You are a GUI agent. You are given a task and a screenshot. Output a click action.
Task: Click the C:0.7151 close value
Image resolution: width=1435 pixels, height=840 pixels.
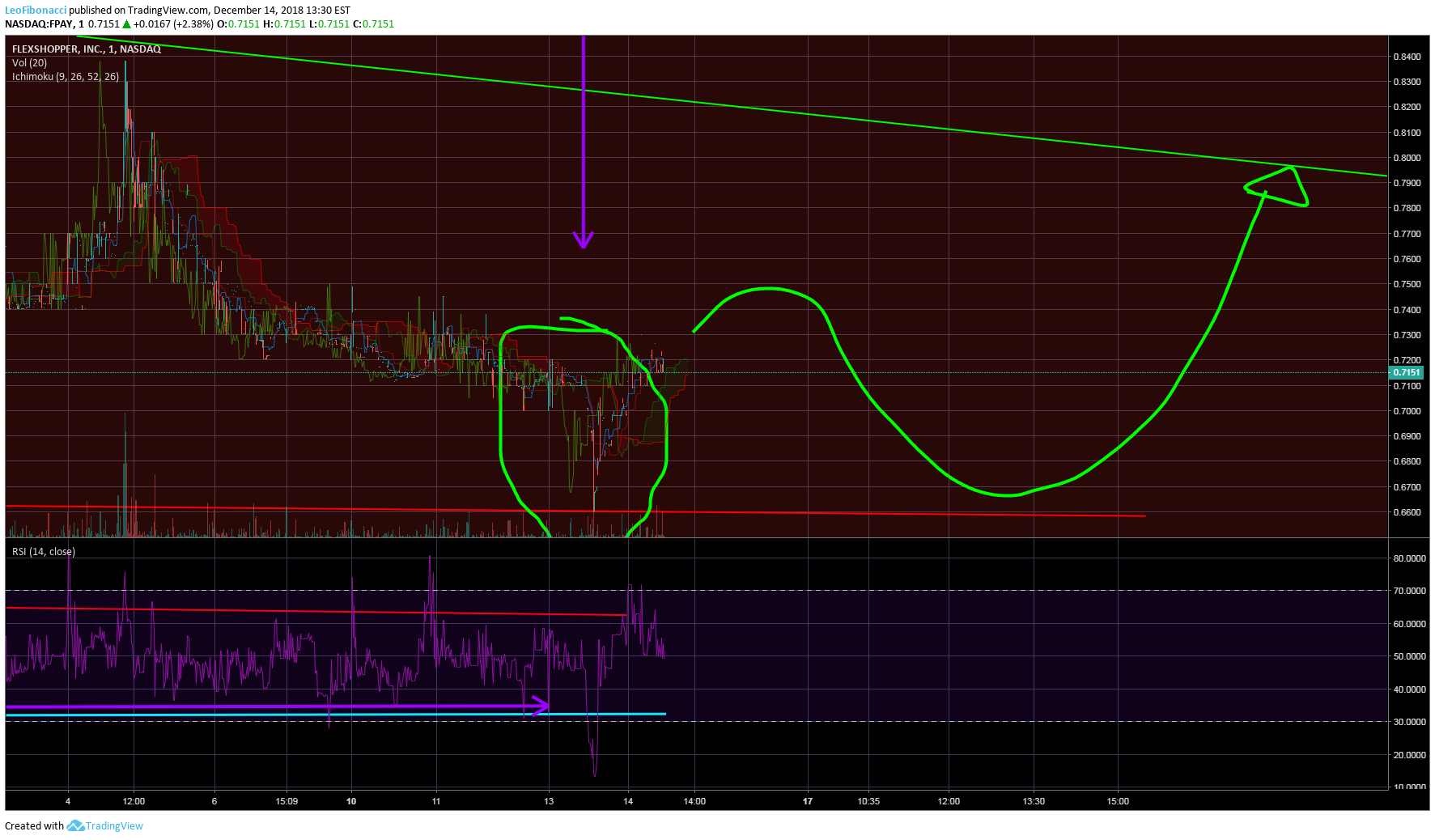[374, 24]
